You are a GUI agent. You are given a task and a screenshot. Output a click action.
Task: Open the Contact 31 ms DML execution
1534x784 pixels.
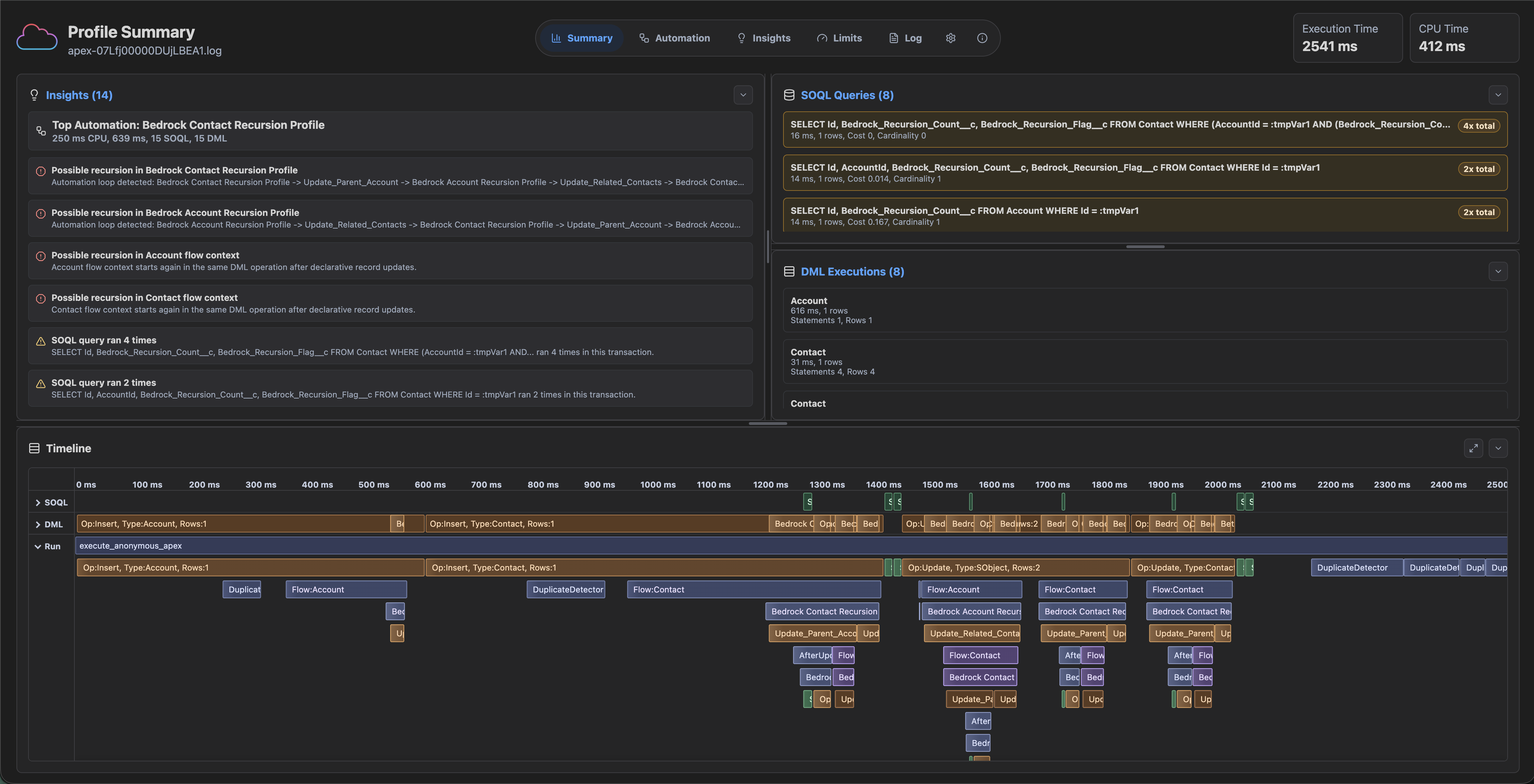[x=1145, y=362]
